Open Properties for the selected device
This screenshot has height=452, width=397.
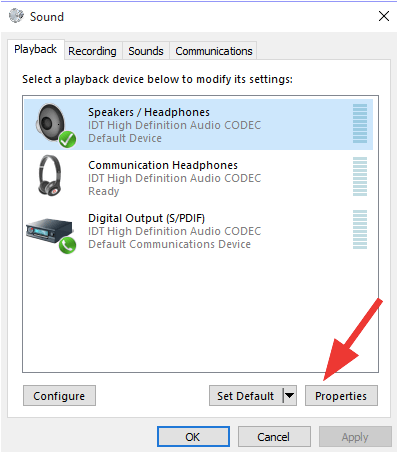click(x=341, y=396)
